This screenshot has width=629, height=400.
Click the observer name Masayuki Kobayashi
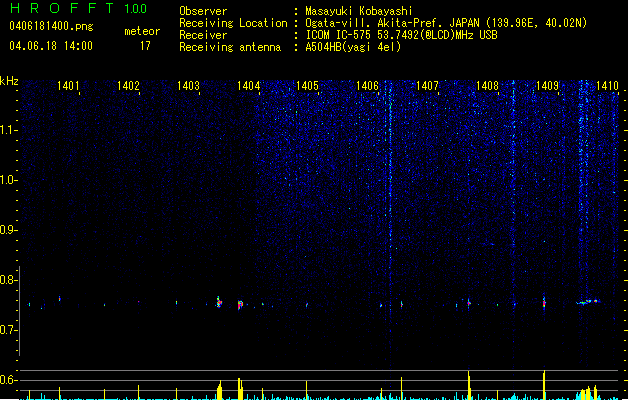tap(359, 11)
